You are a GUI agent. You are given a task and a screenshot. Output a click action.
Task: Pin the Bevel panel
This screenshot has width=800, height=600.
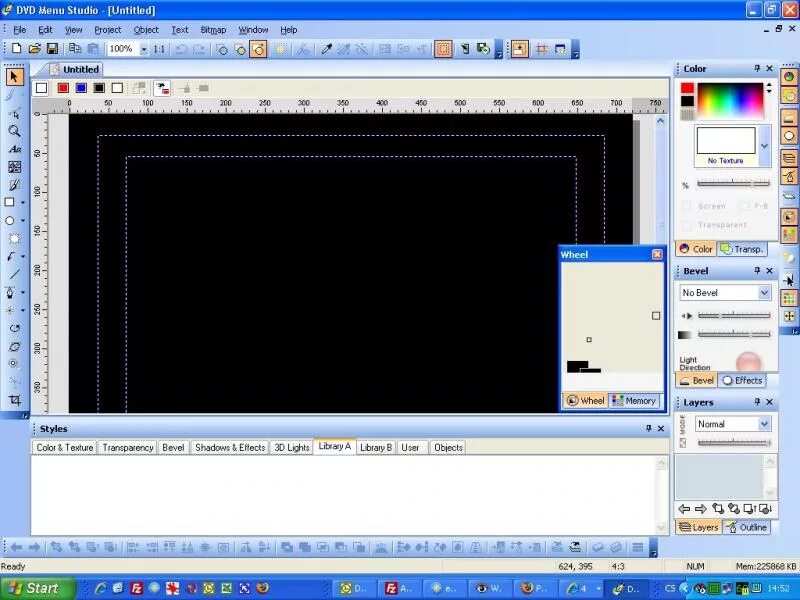coord(757,270)
